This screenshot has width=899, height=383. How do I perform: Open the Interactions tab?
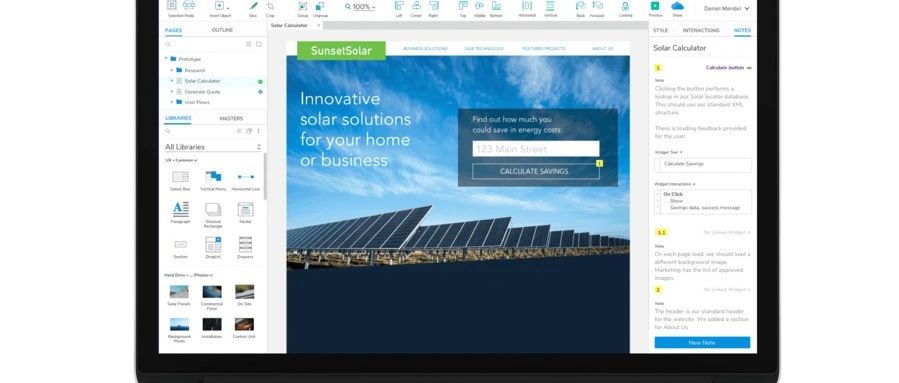[701, 30]
